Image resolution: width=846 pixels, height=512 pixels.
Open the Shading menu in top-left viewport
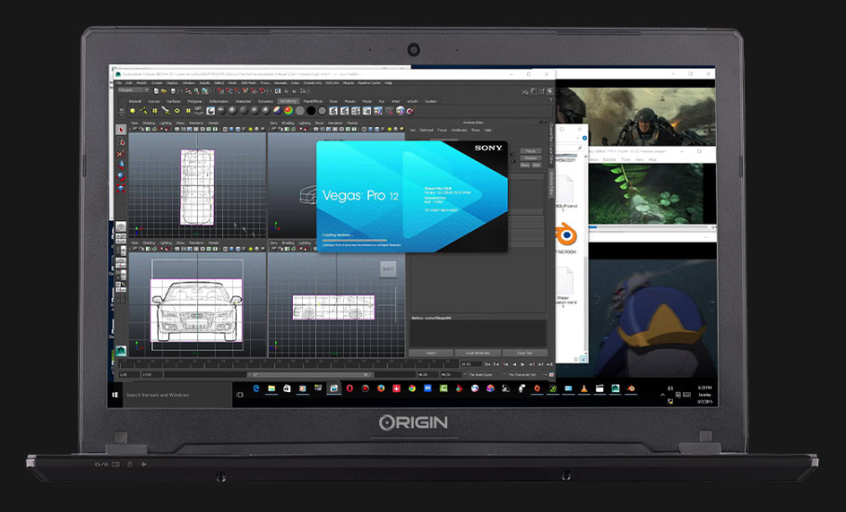150,123
